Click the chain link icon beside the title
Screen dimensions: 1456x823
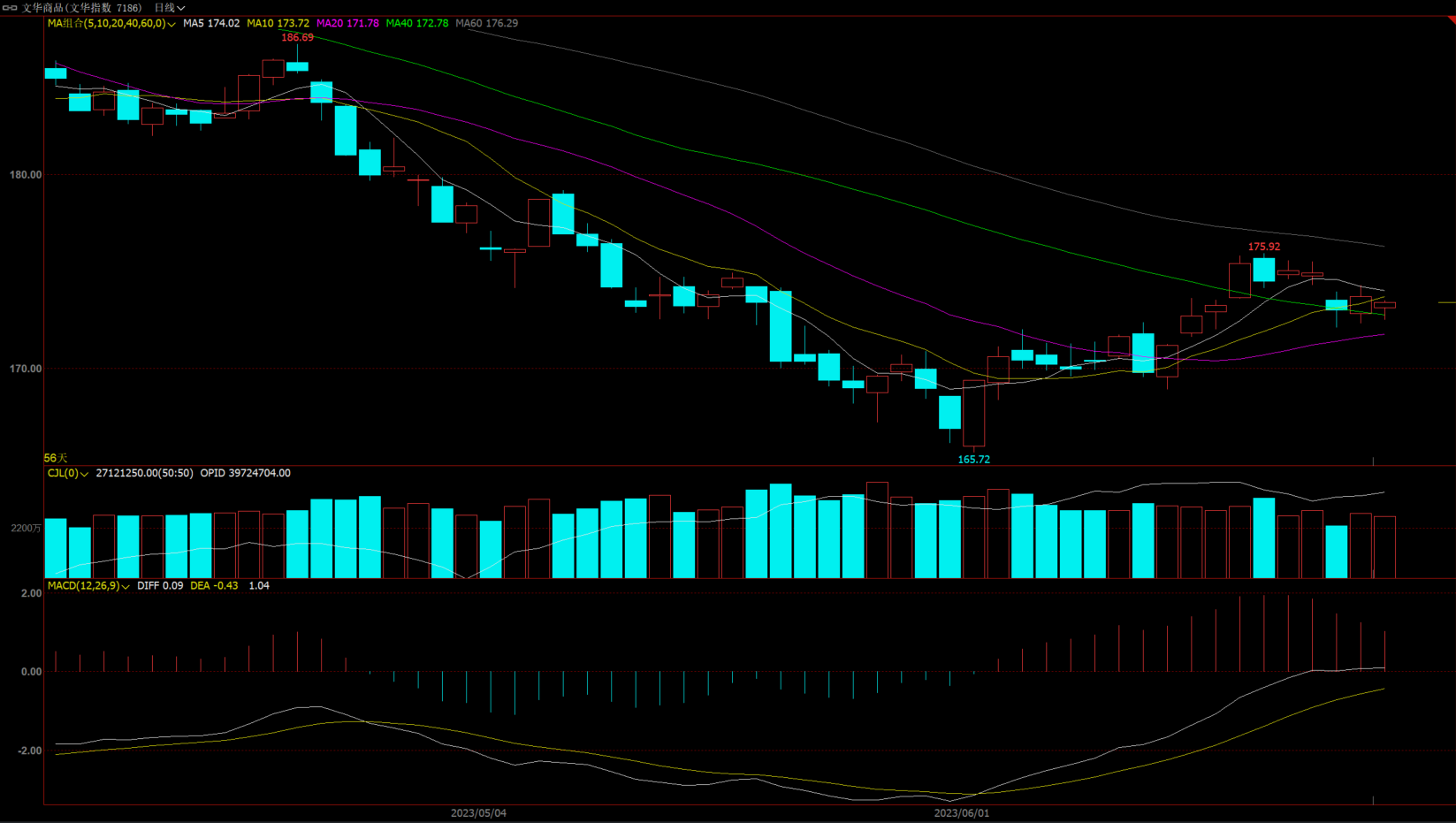tap(10, 8)
